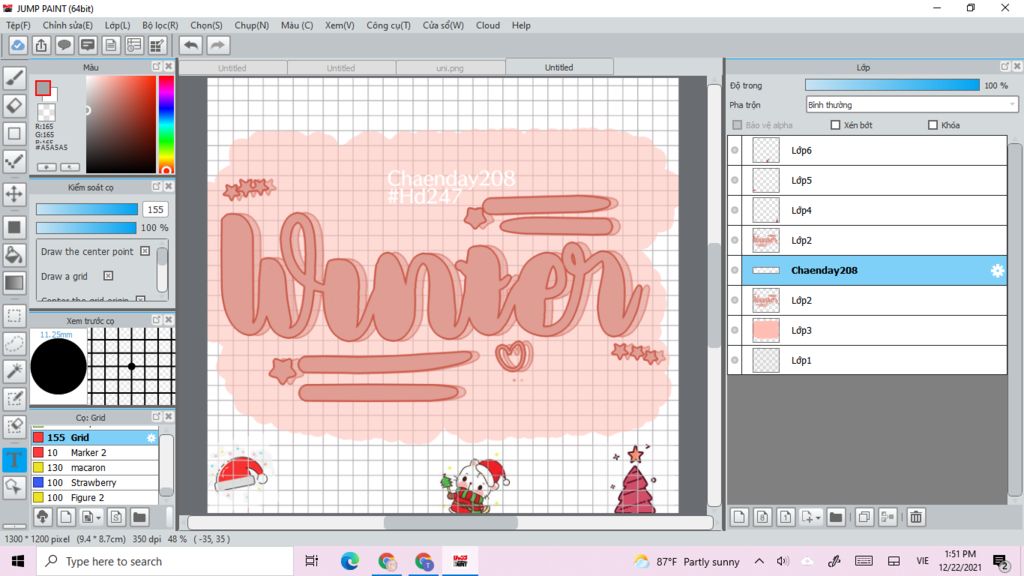Image resolution: width=1024 pixels, height=576 pixels.
Task: Click the brush size slider
Action: 87,209
